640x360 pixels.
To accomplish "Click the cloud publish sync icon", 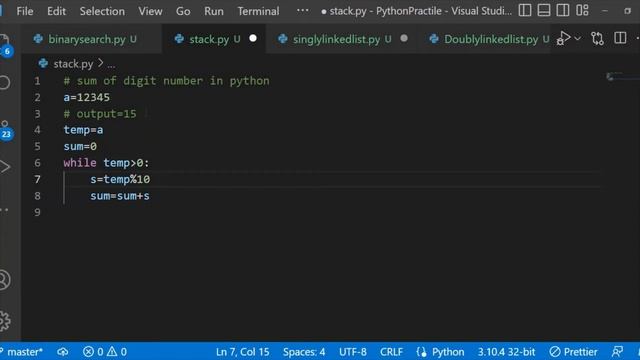I will (62, 351).
